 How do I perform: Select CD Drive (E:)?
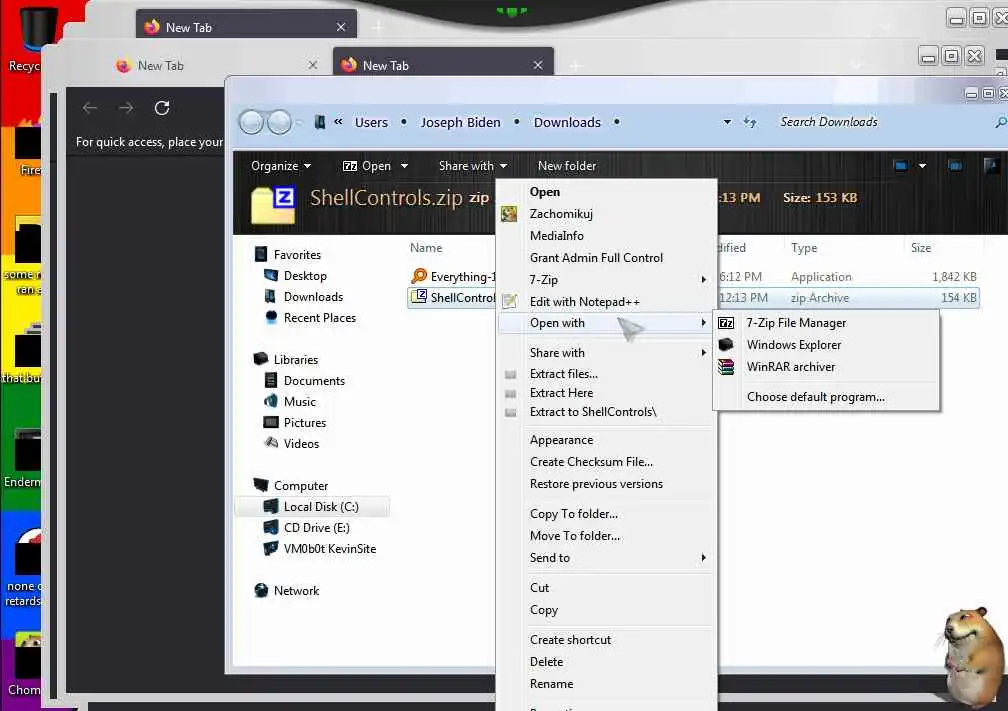(316, 528)
